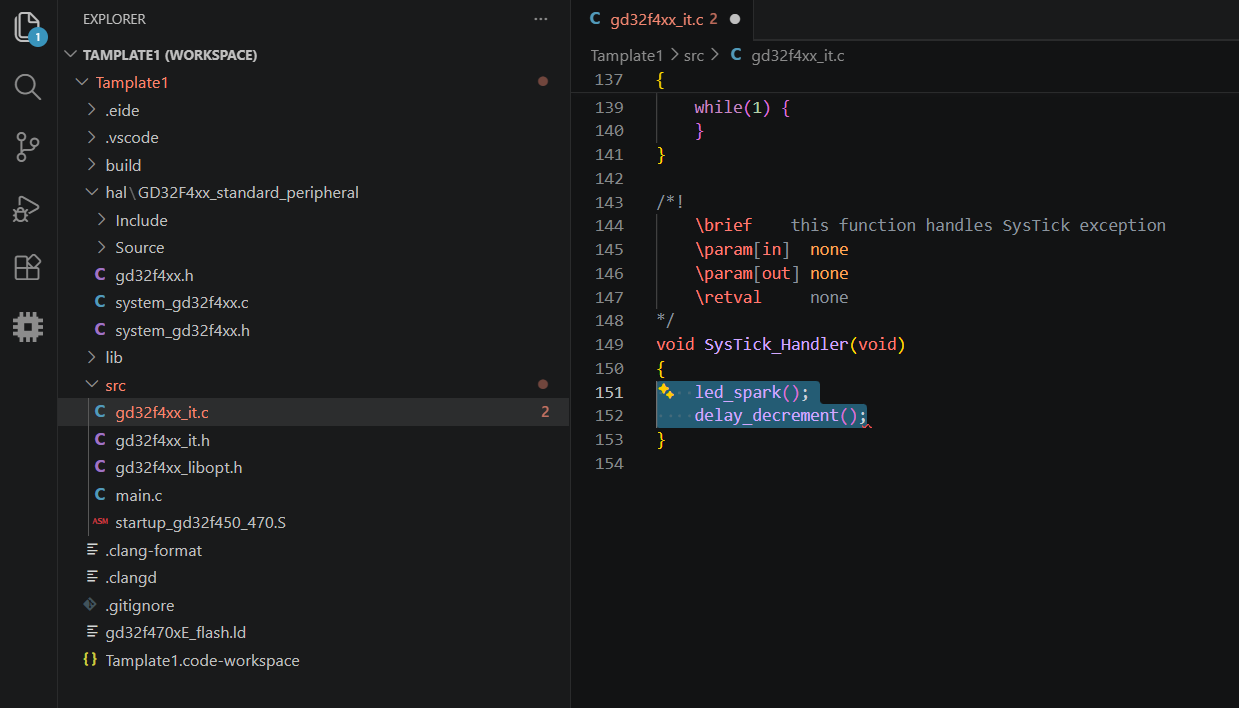Screen dimensions: 1239x708
Task: Collapse the src folder
Action: (92, 385)
